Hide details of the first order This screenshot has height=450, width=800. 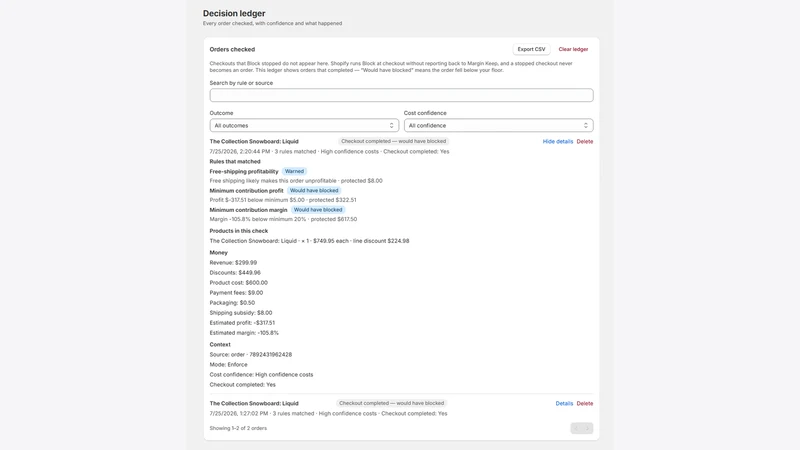558,141
